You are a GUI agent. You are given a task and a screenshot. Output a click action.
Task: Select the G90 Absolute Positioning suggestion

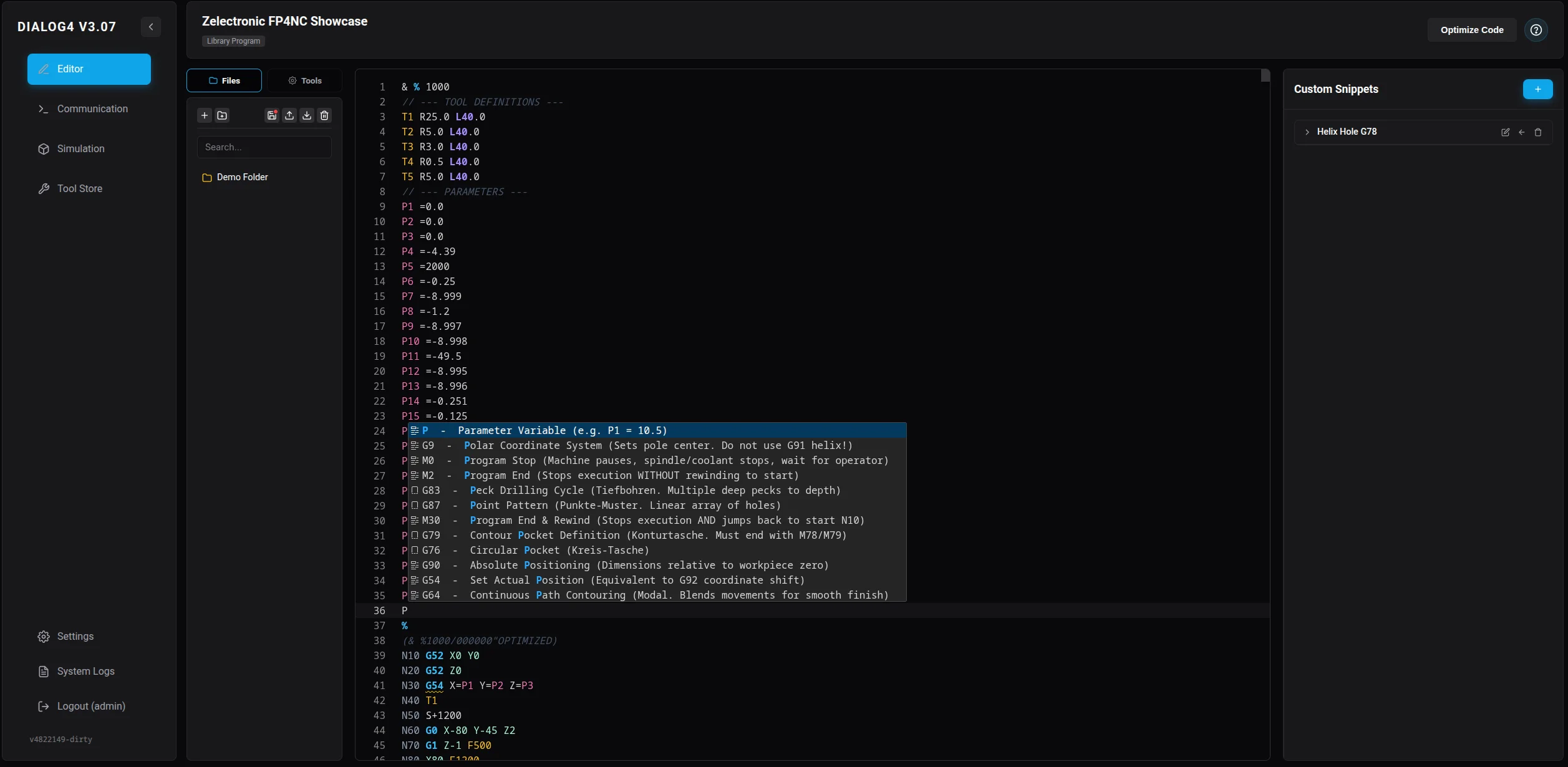(657, 565)
